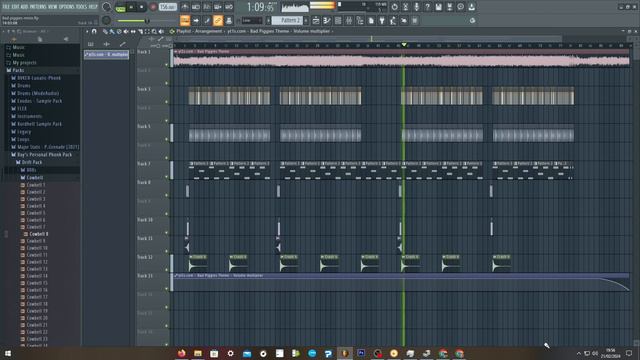This screenshot has width=640, height=360.
Task: Click the audio editor scissors icon
Action: [x=405, y=7]
